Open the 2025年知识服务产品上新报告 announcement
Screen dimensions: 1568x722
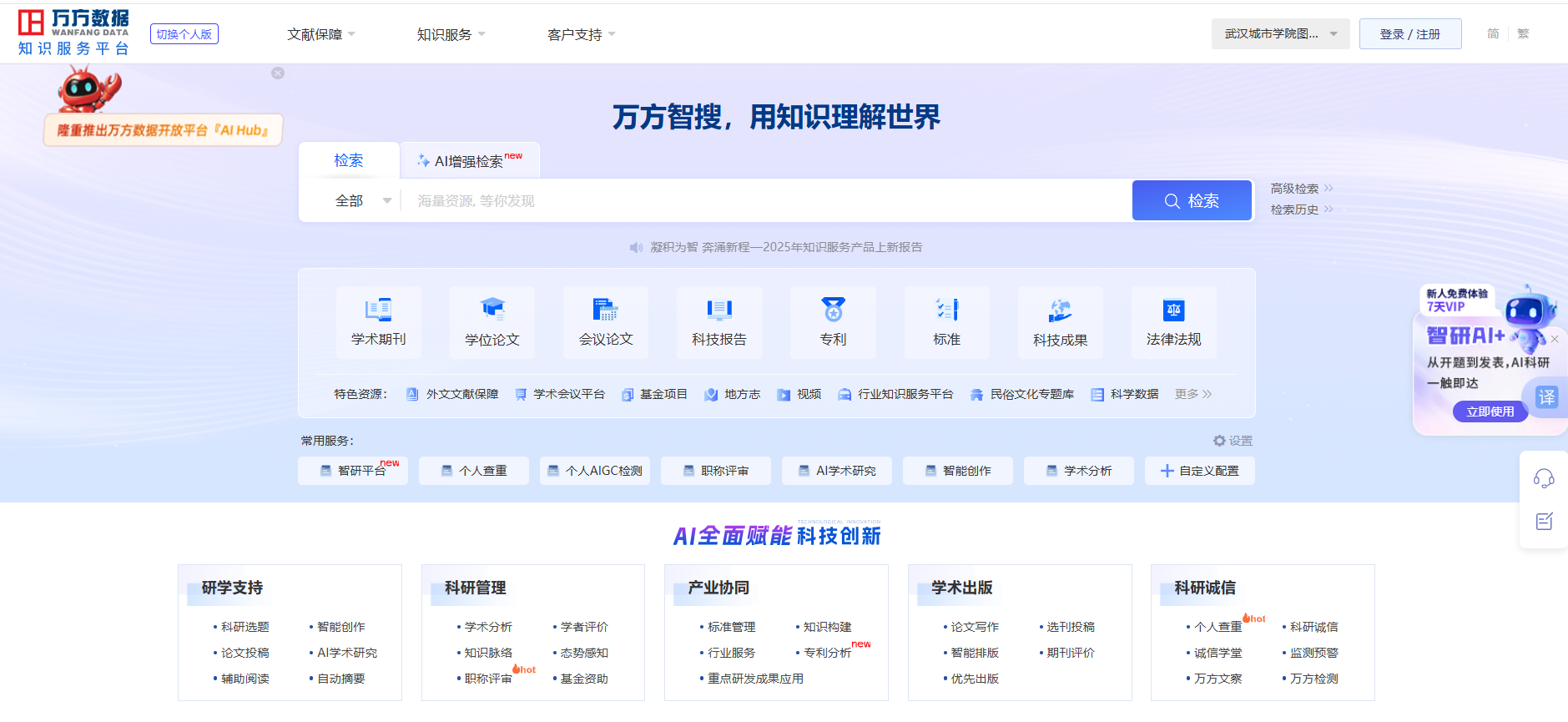coord(786,247)
